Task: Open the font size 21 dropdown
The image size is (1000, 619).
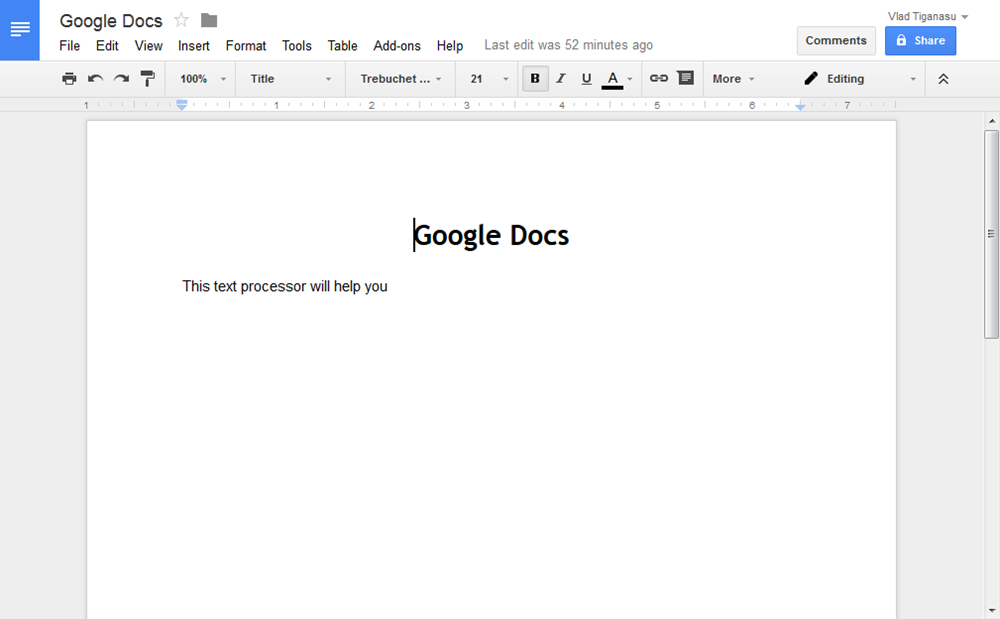Action: point(489,79)
